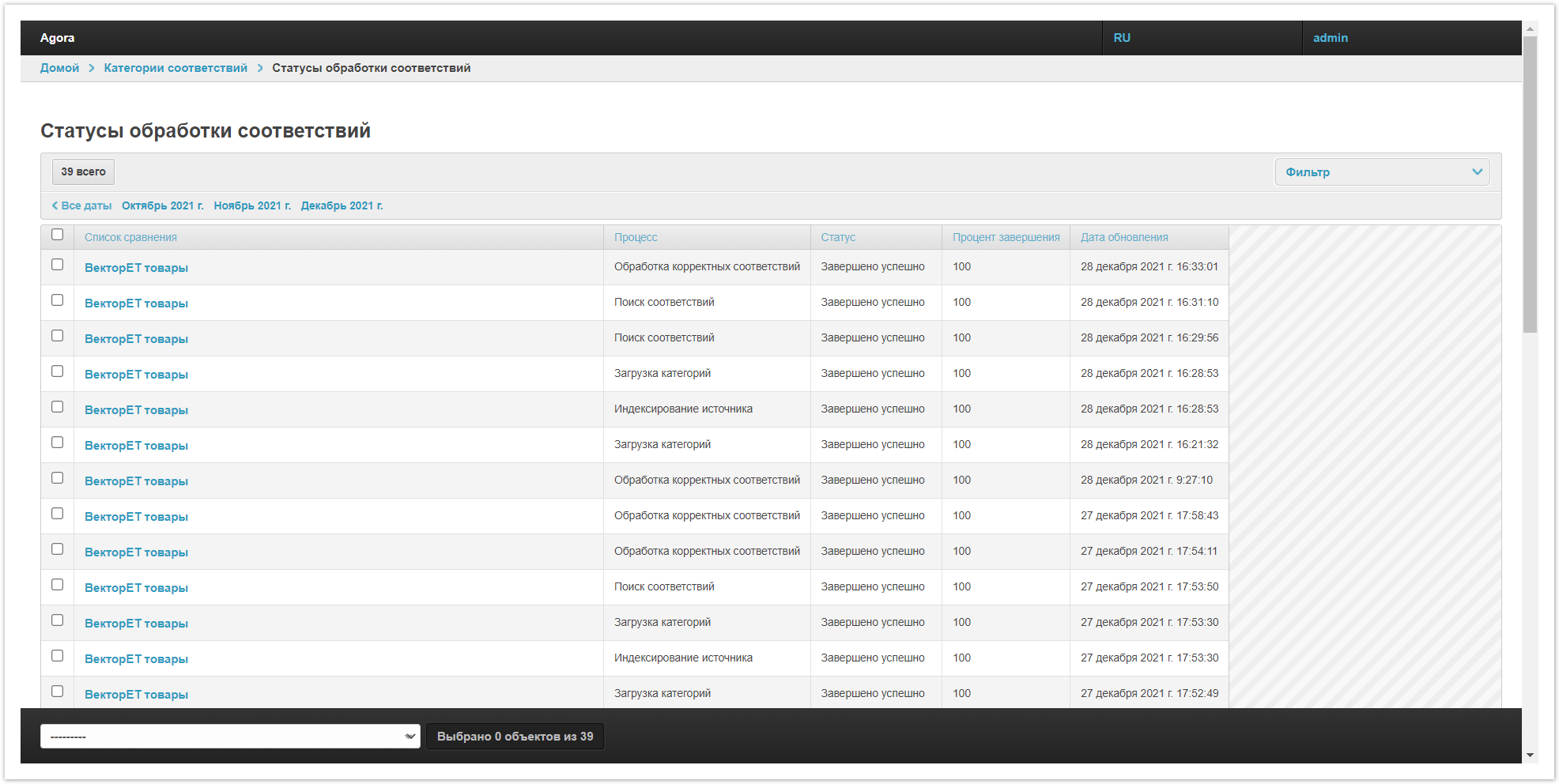
Task: Click the Домой breadcrumb link
Action: pyautogui.click(x=59, y=68)
